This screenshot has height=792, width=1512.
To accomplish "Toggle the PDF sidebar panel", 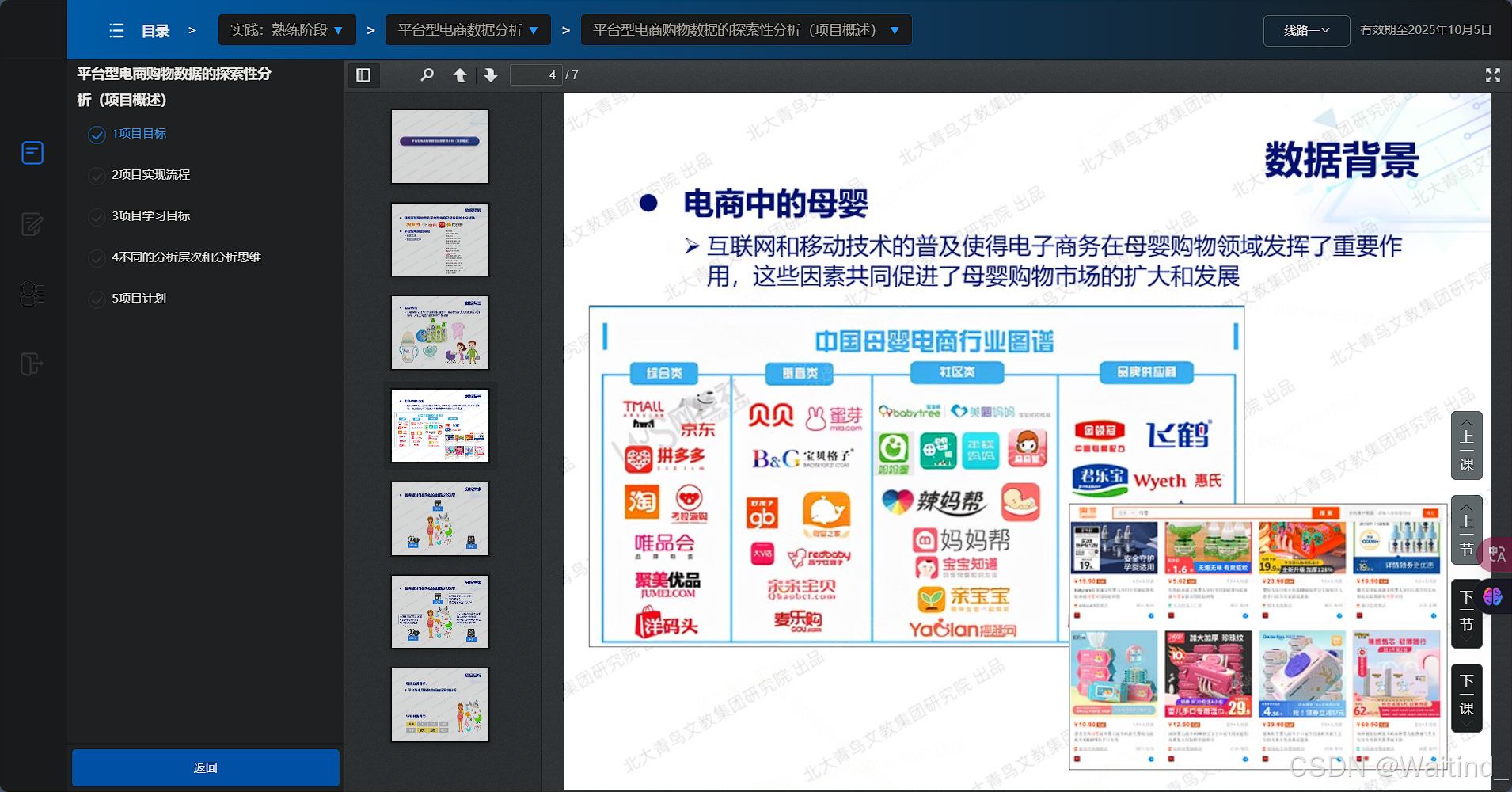I will tap(363, 75).
